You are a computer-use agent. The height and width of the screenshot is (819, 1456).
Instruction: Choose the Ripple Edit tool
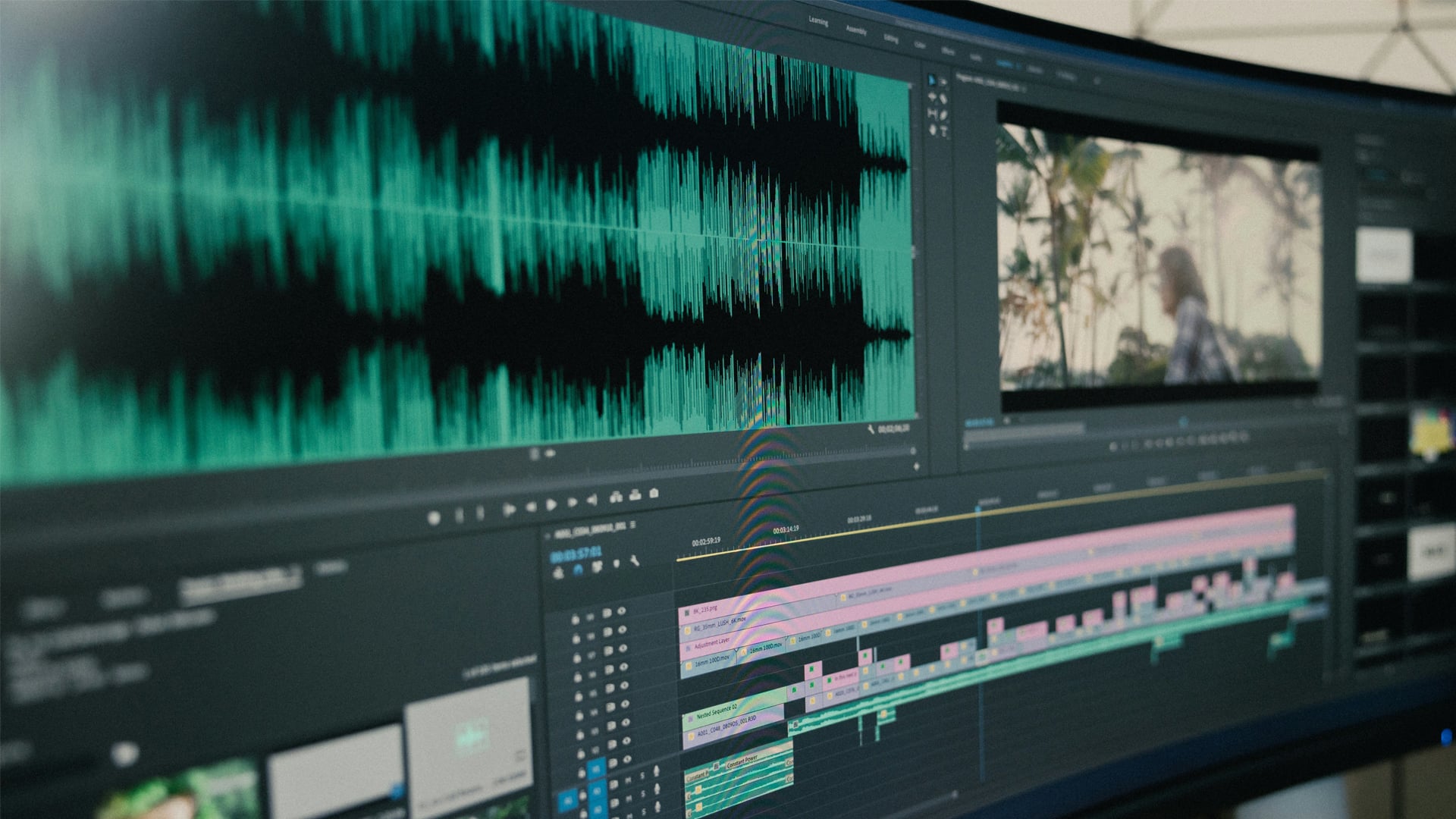click(x=932, y=96)
